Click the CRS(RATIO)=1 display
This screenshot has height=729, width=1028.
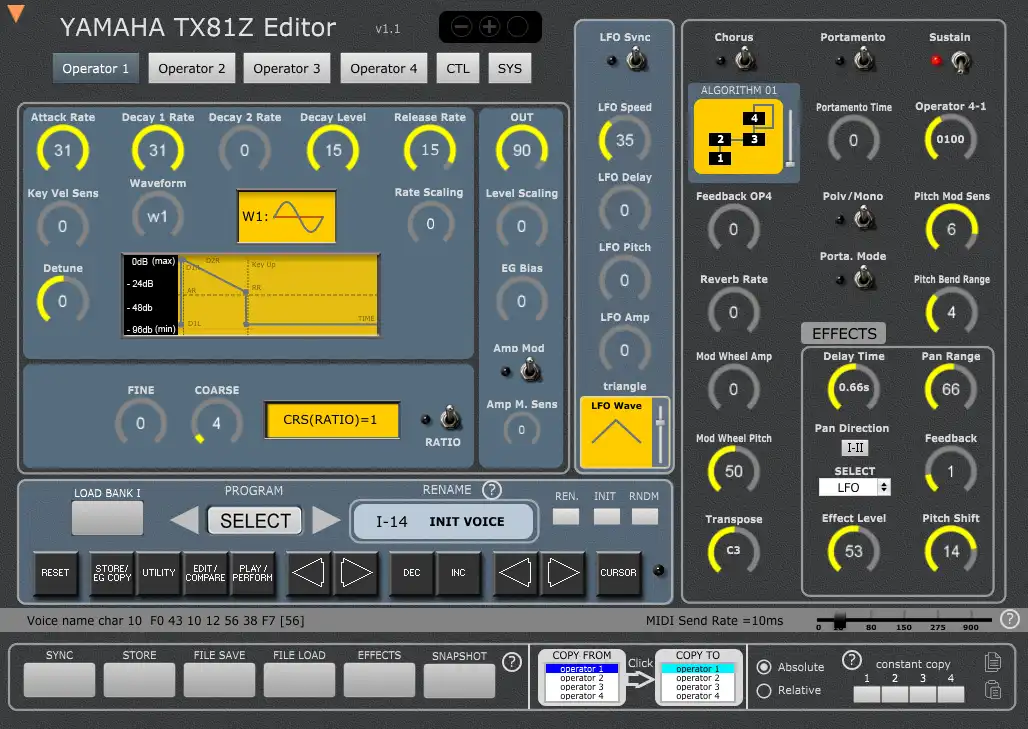332,420
